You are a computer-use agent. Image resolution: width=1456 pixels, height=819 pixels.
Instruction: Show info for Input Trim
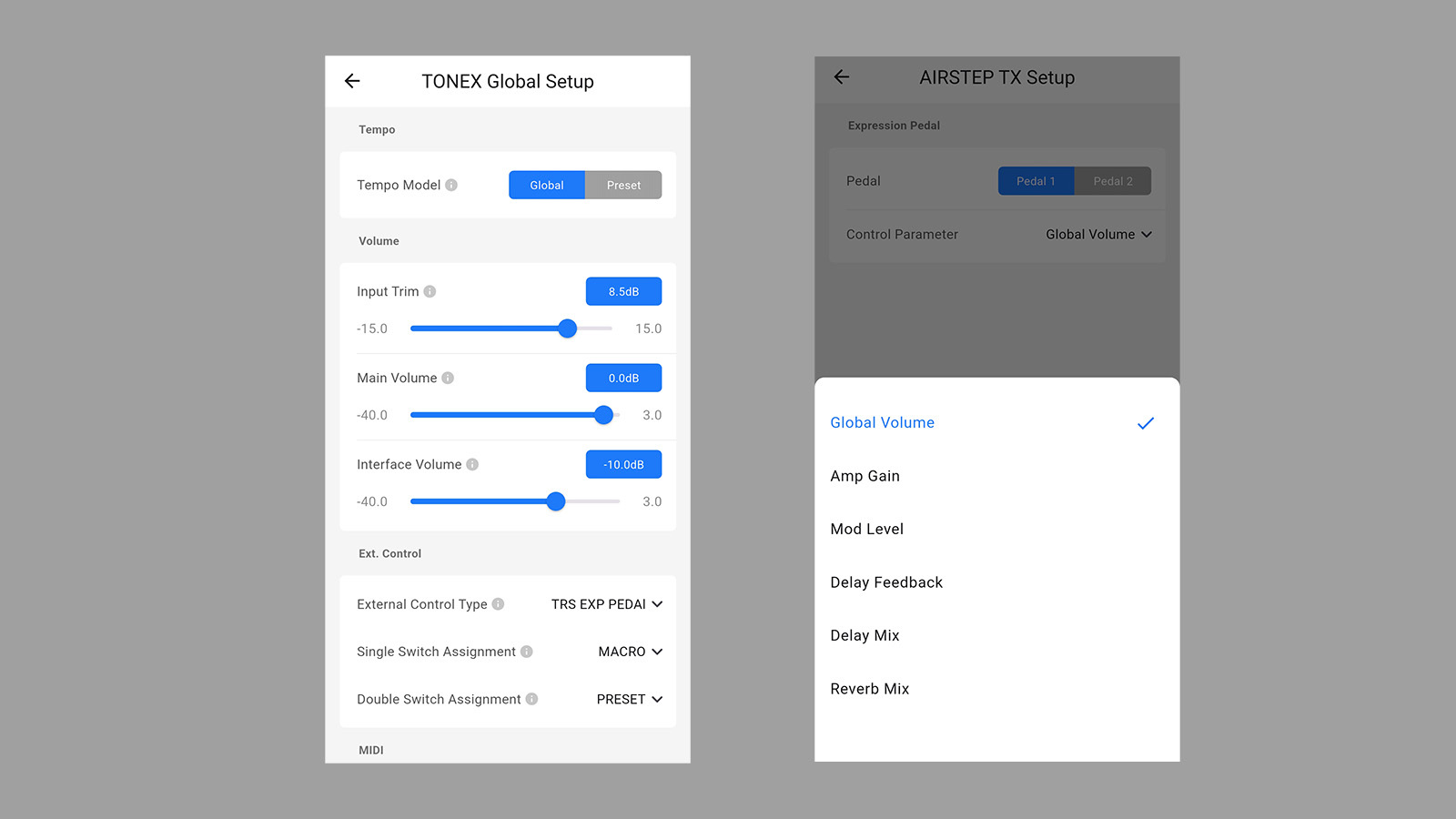tap(430, 291)
